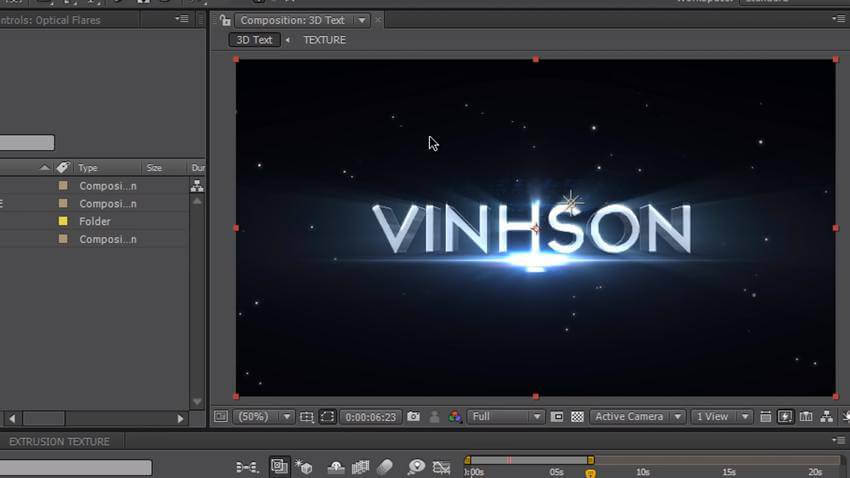850x478 pixels.
Task: Open the Active Camera view dropdown
Action: pos(638,416)
